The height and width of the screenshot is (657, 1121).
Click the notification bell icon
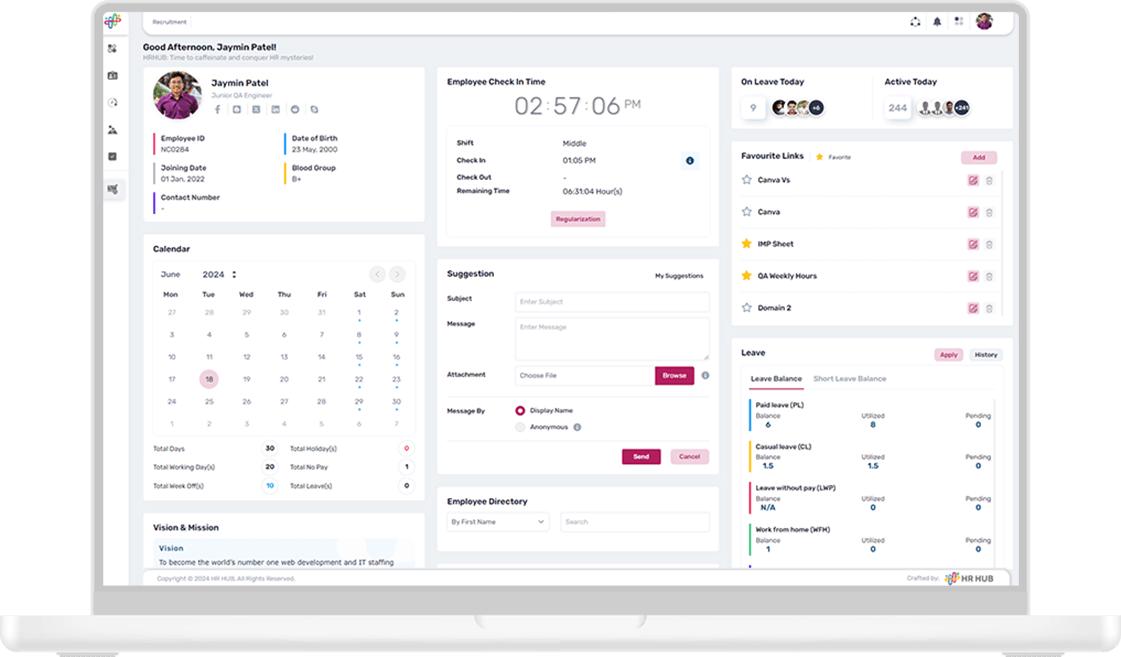point(937,21)
